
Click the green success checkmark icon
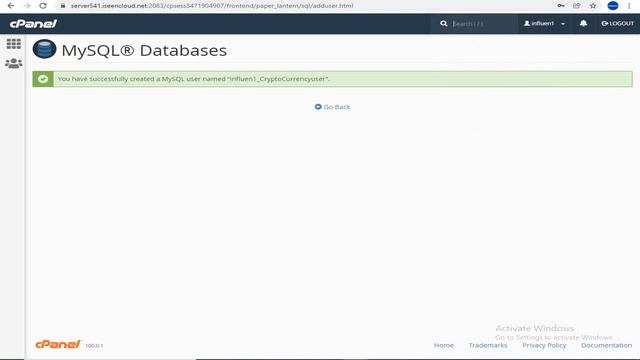coord(43,79)
